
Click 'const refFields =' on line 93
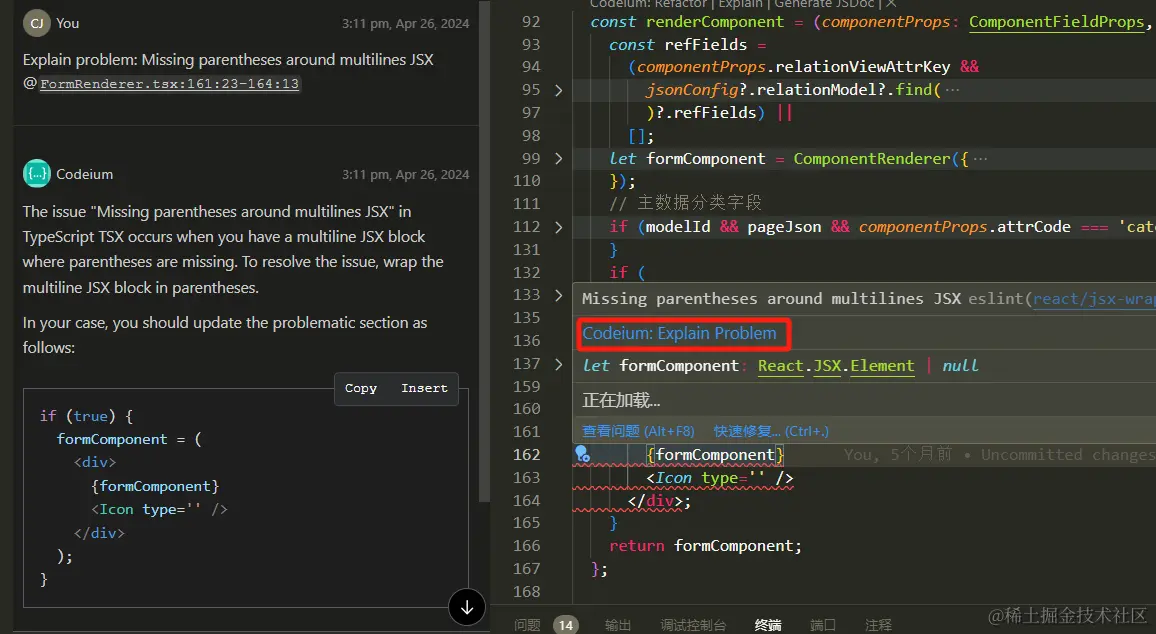pyautogui.click(x=688, y=45)
